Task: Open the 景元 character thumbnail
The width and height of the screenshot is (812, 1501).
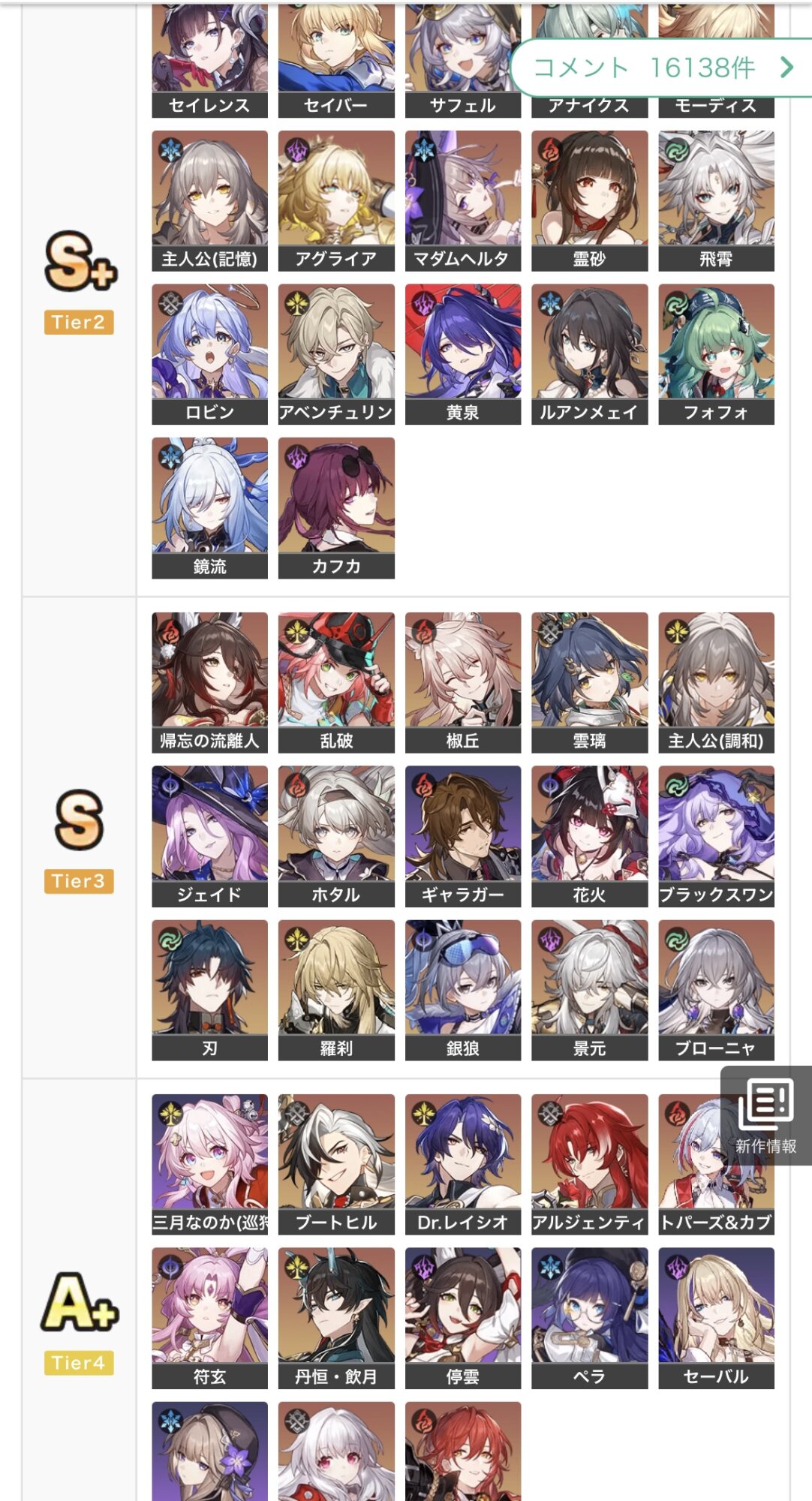Action: point(589,991)
